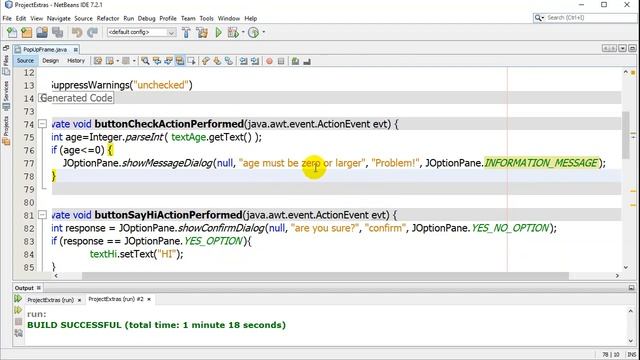Viewport: 640px width, 360px height.
Task: Click the Clean and Build Project icon
Action: point(202,32)
